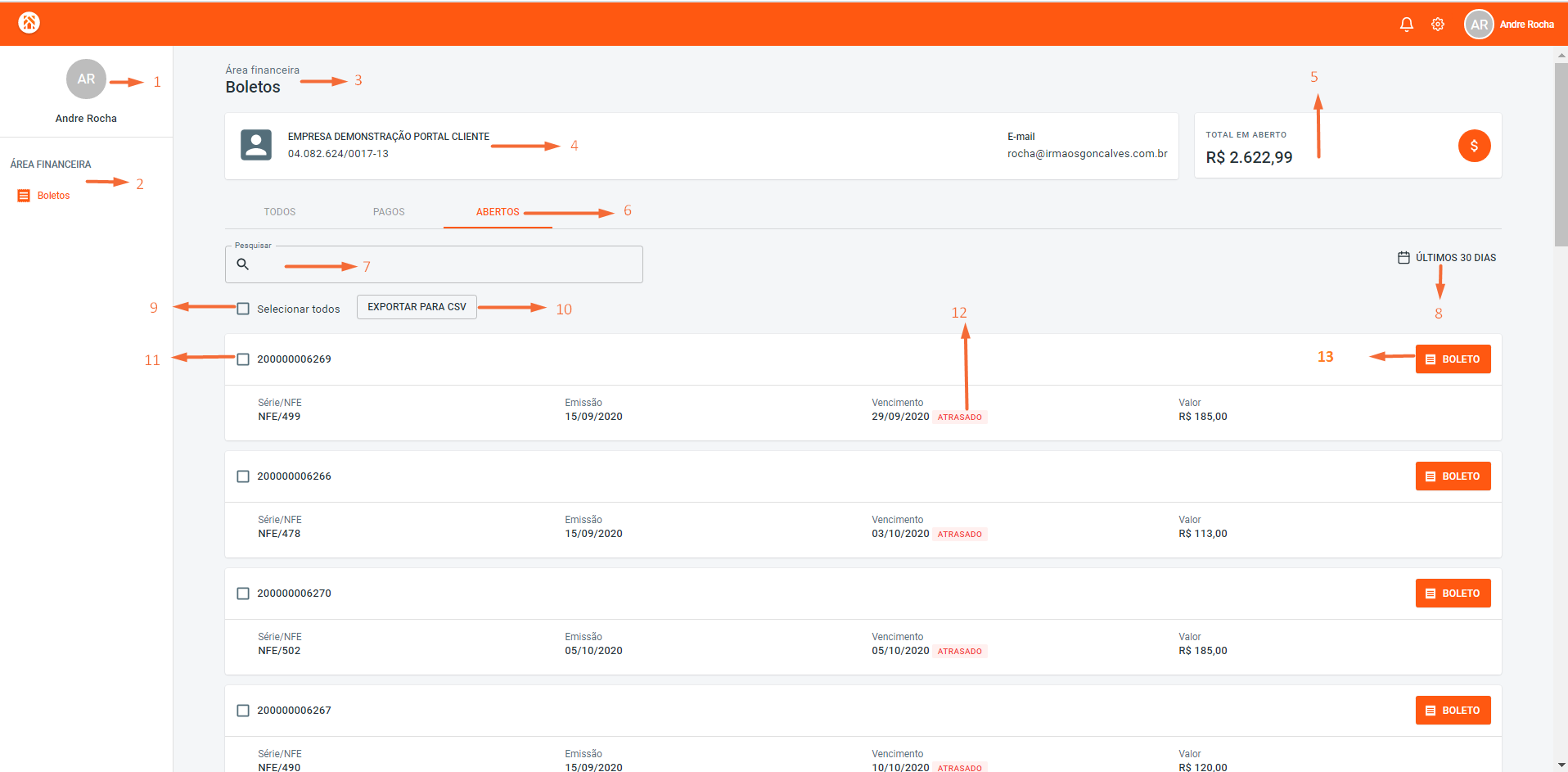Click the Pesquisar search field
The width and height of the screenshot is (1568, 772).
coord(434,264)
